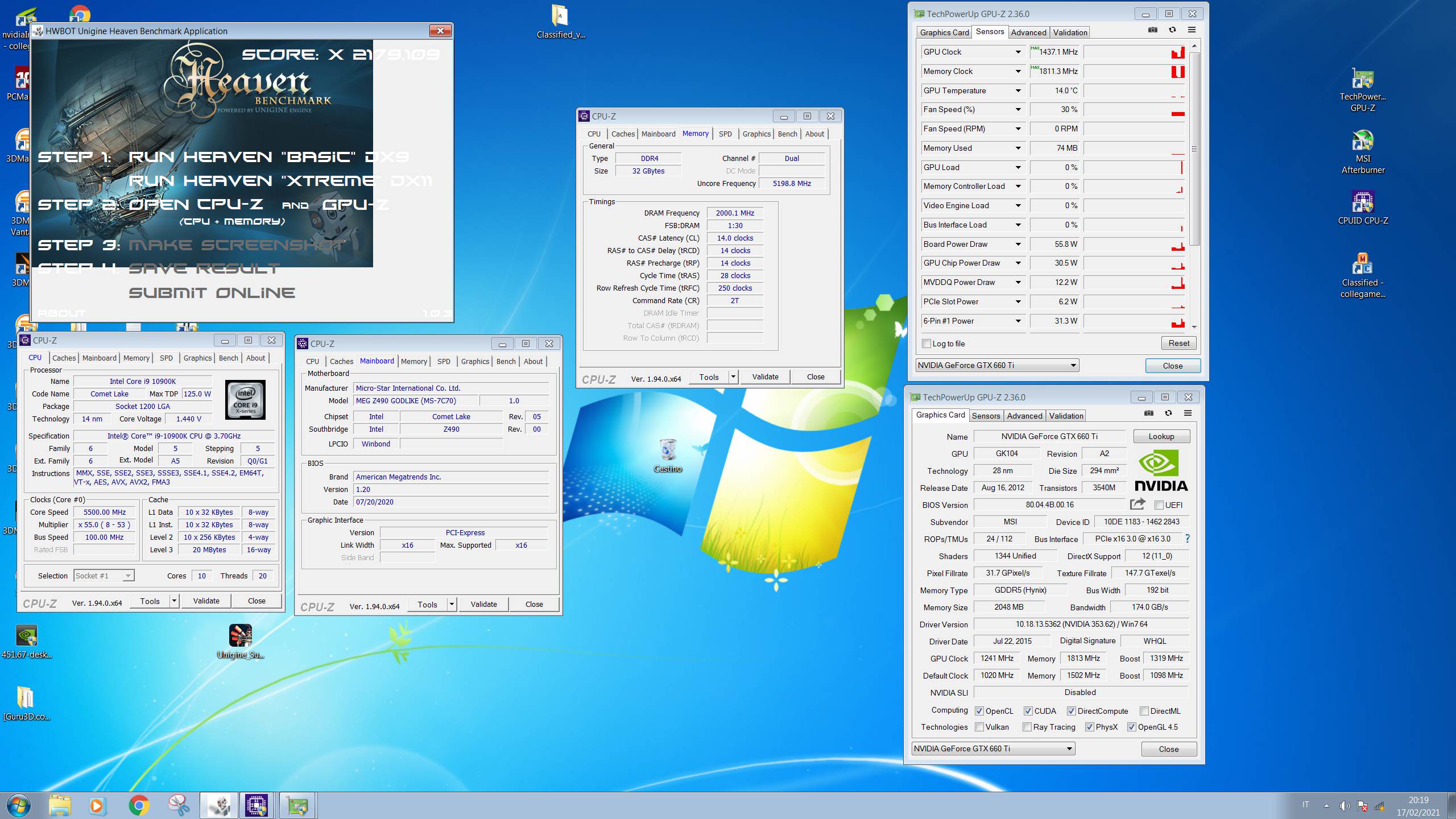Toggle Ray Tracing checkbox

(1027, 727)
